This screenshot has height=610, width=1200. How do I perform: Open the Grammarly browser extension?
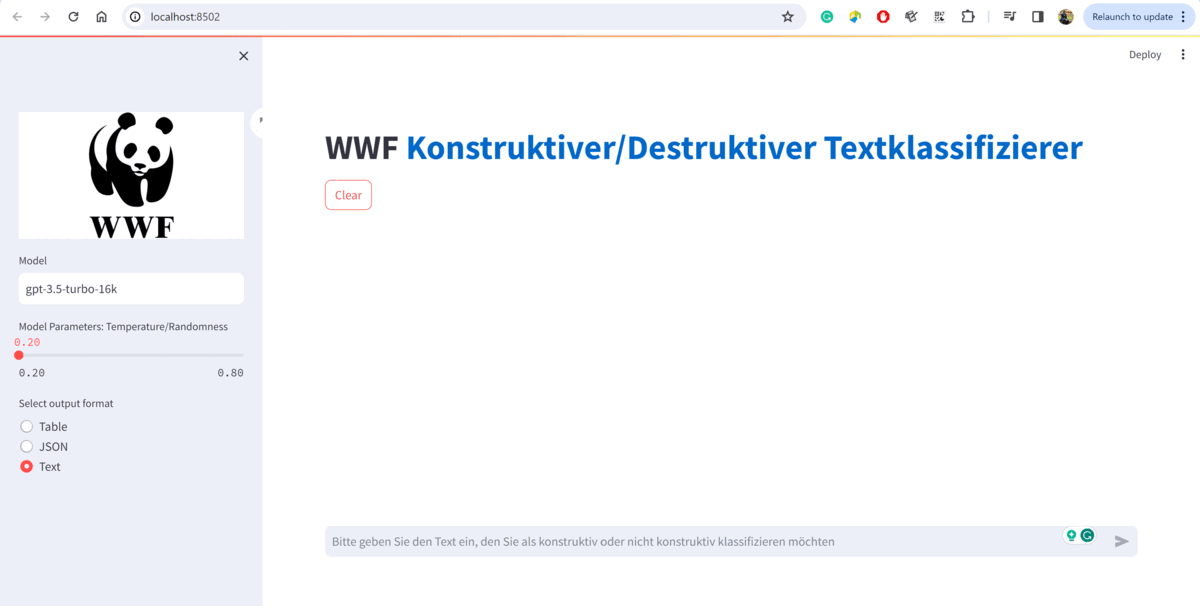827,17
